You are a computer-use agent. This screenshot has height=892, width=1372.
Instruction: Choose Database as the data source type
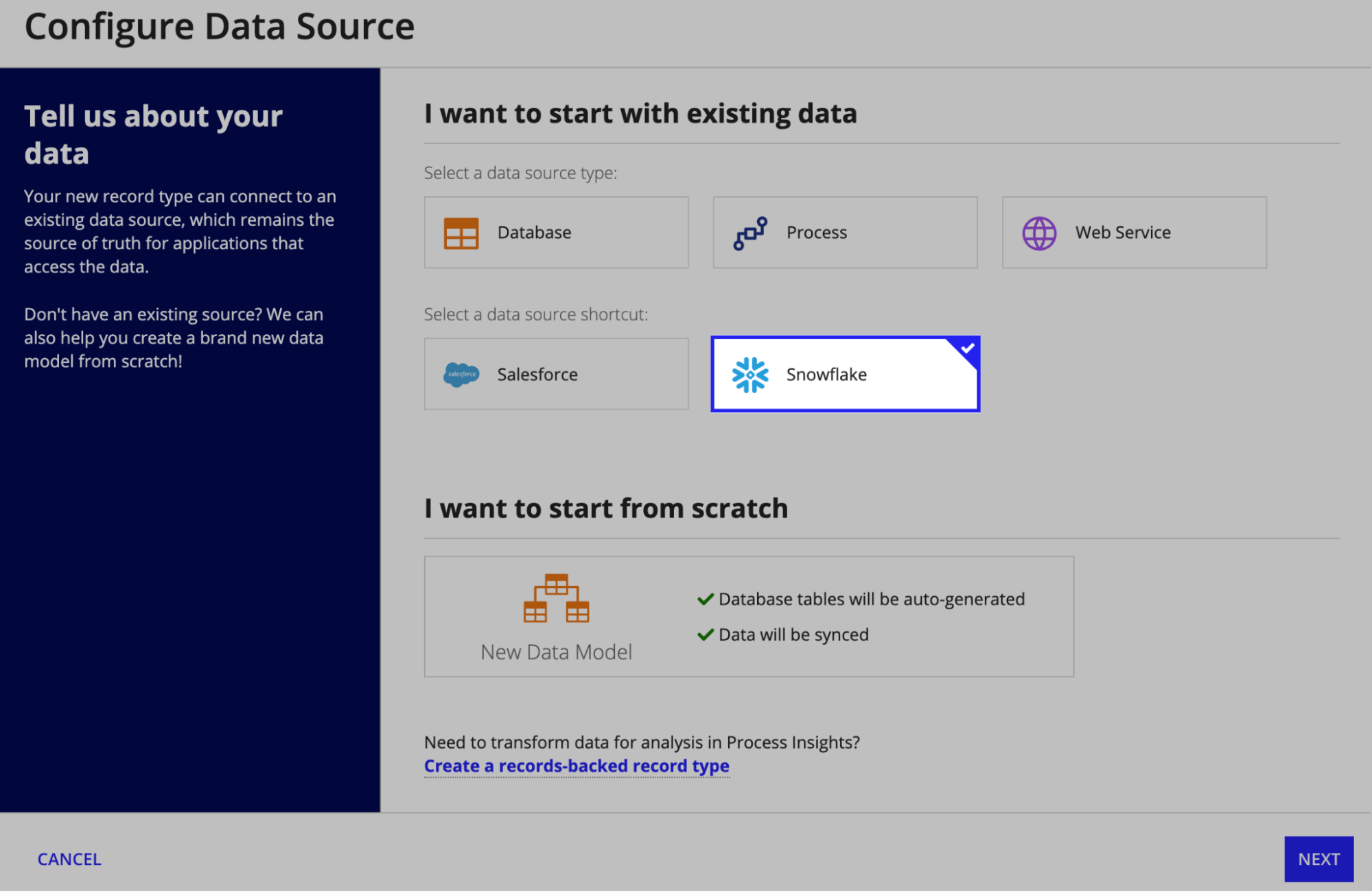click(x=556, y=233)
